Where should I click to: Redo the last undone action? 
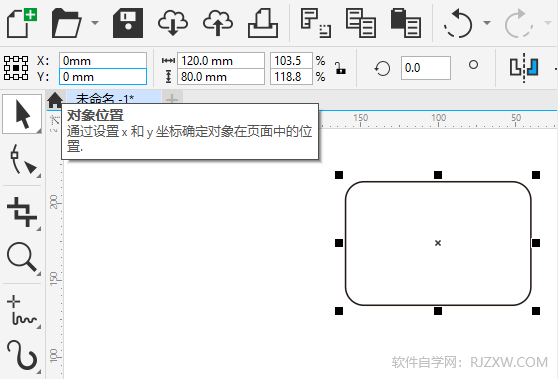[519, 23]
